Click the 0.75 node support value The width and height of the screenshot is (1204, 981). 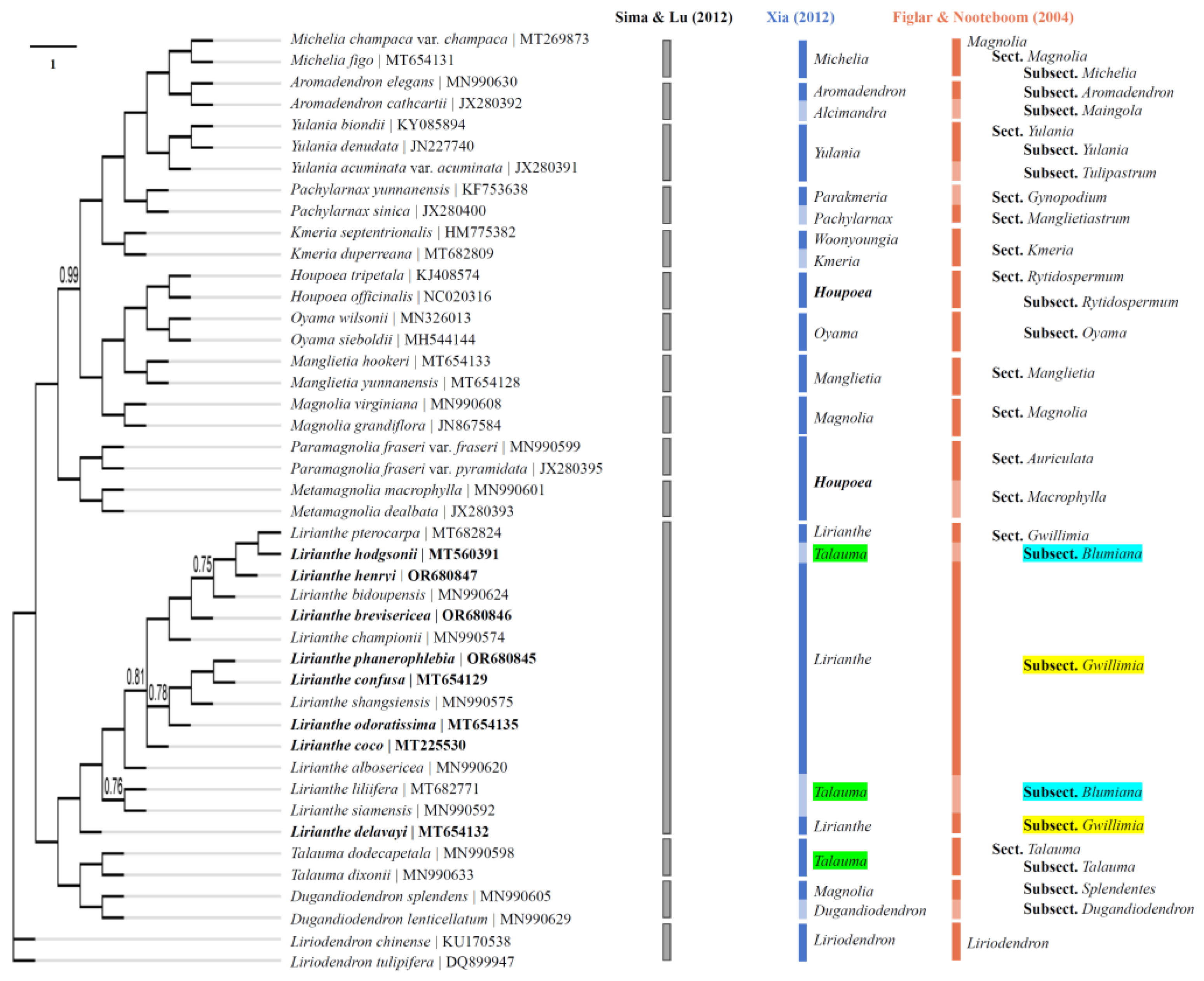pyautogui.click(x=202, y=564)
